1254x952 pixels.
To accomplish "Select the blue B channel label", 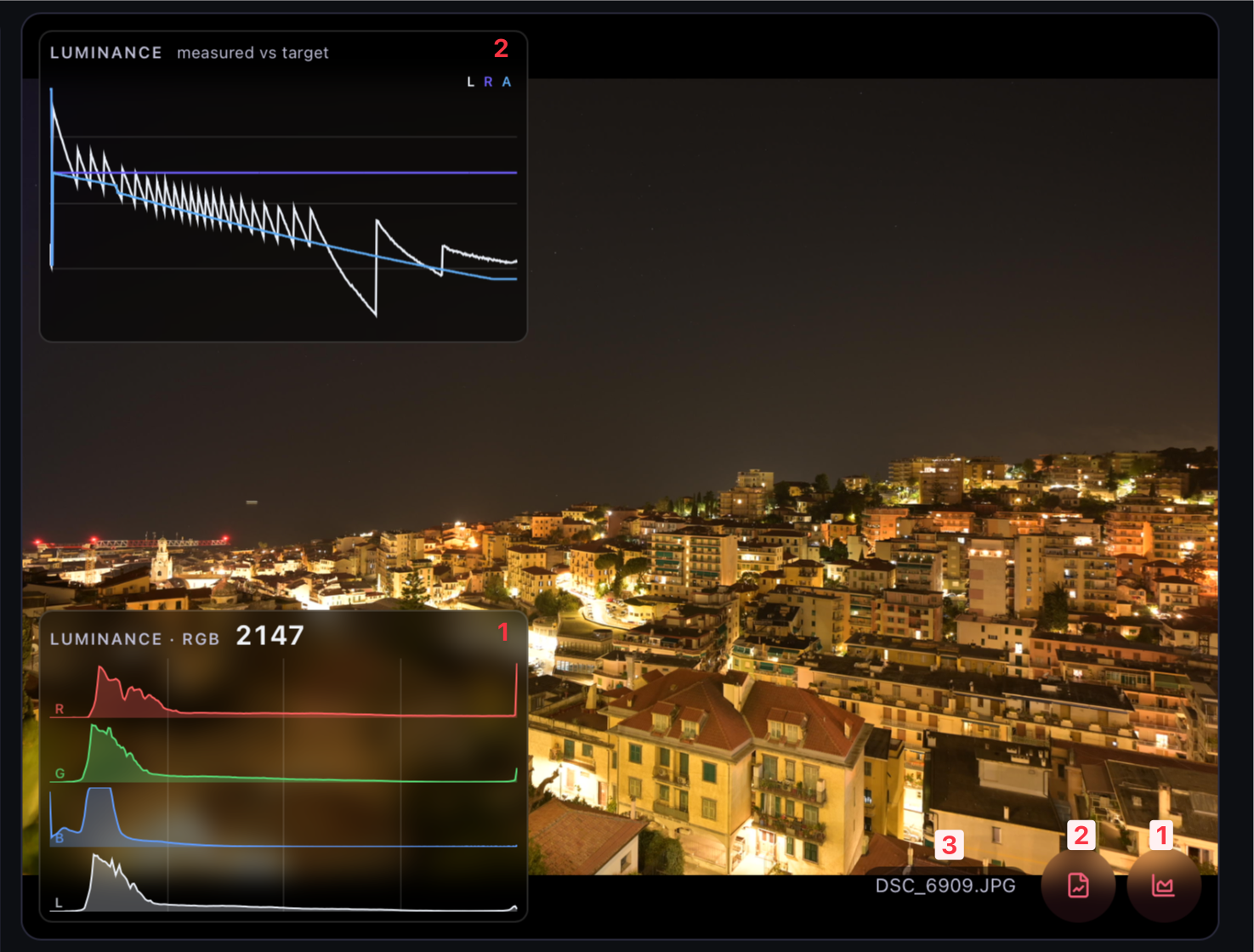I will pyautogui.click(x=60, y=838).
